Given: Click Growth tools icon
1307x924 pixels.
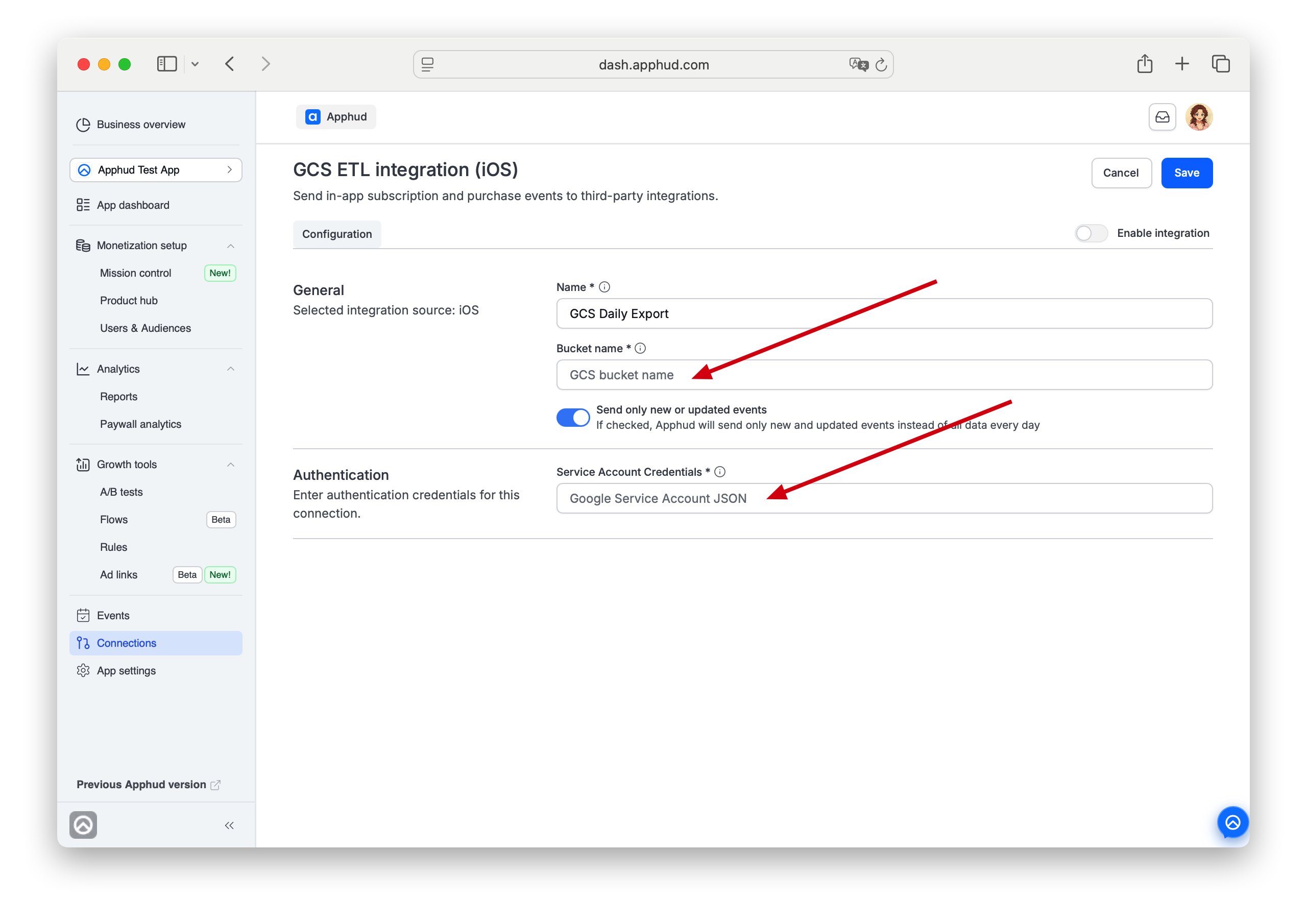Looking at the screenshot, I should 83,465.
